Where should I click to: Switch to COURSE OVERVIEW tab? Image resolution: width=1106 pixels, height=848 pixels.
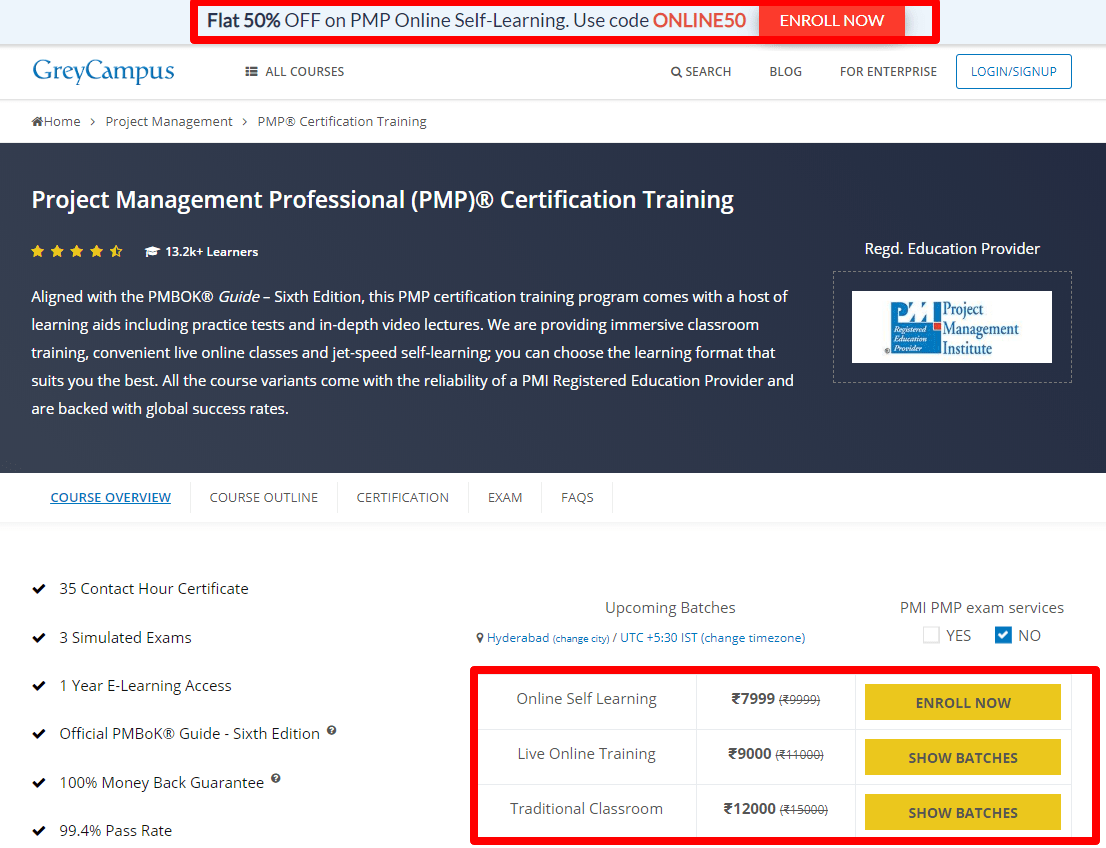pos(111,497)
